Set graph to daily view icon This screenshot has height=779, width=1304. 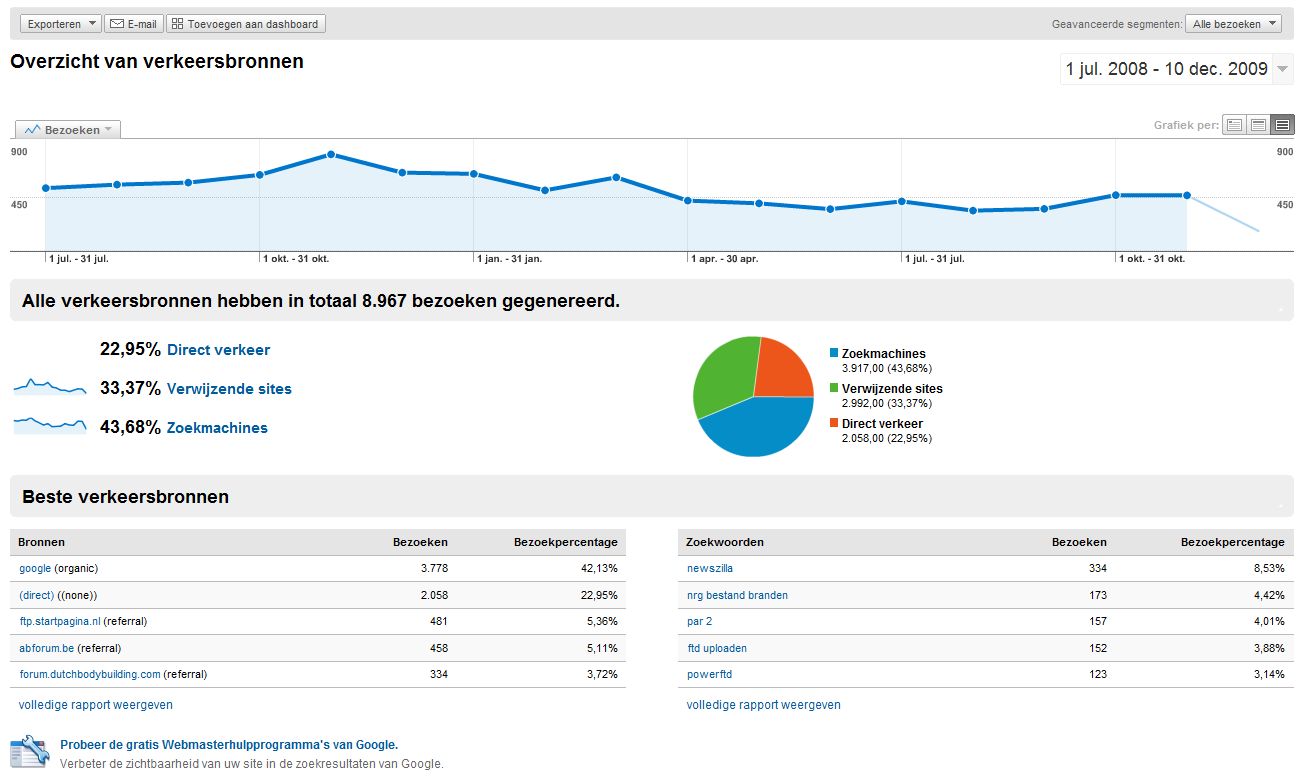(1235, 125)
